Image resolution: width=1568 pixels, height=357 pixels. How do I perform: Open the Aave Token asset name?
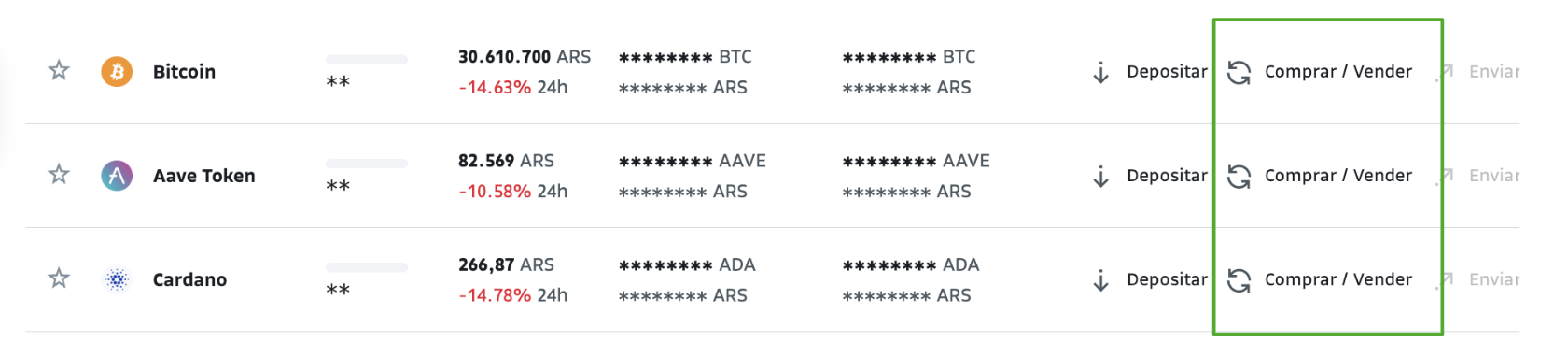coord(203,176)
